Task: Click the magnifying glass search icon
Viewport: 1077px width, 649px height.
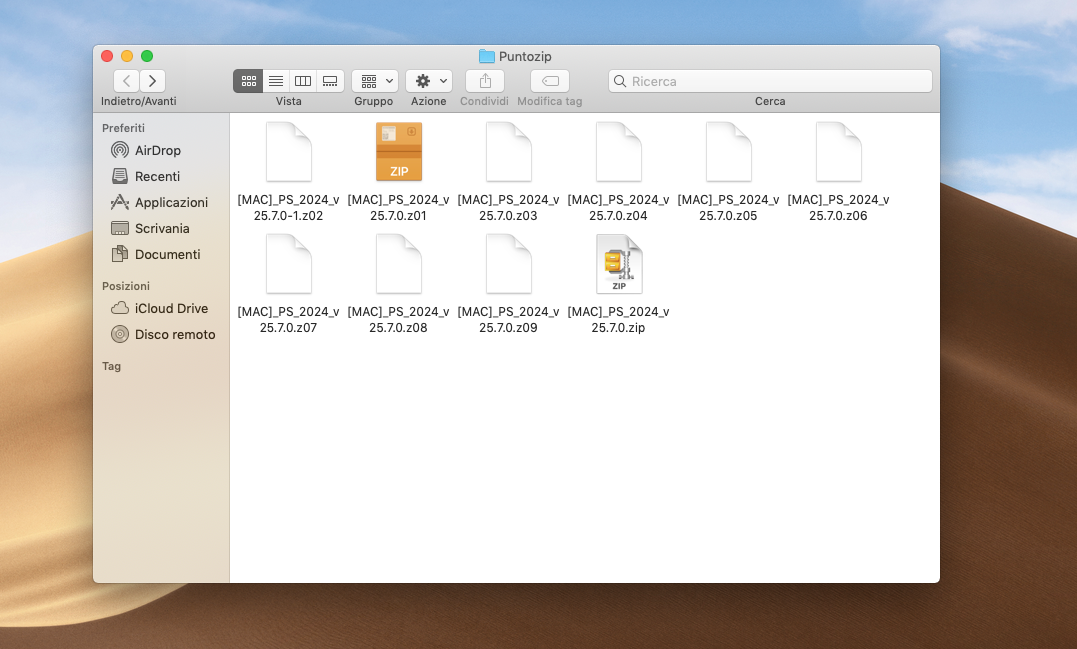Action: [x=620, y=81]
